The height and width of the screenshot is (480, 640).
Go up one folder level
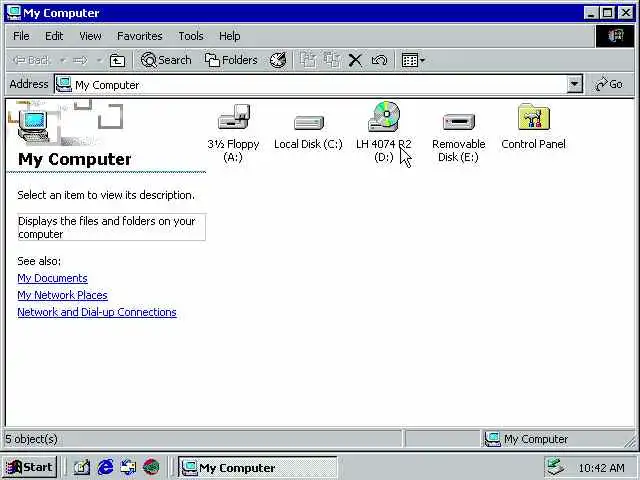118,60
